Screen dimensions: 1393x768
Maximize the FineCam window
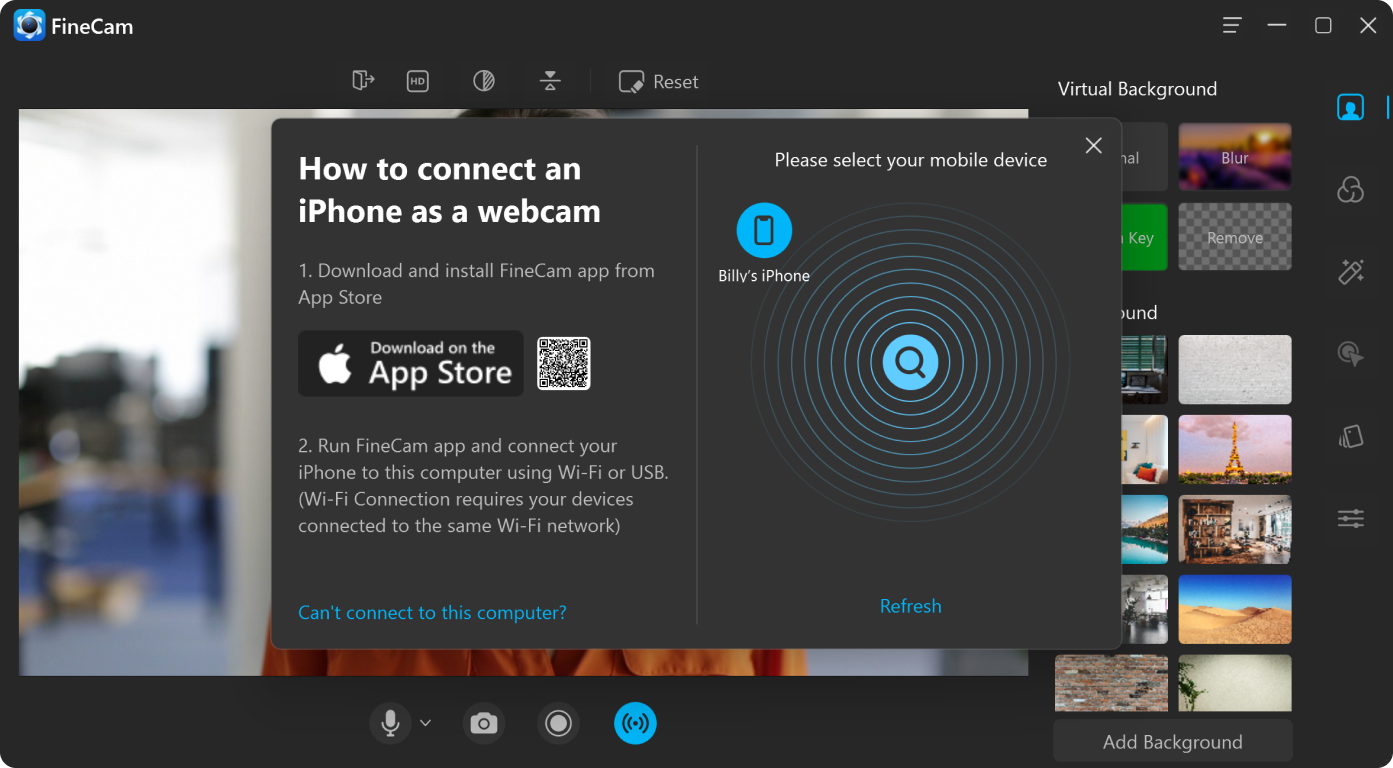coord(1323,25)
